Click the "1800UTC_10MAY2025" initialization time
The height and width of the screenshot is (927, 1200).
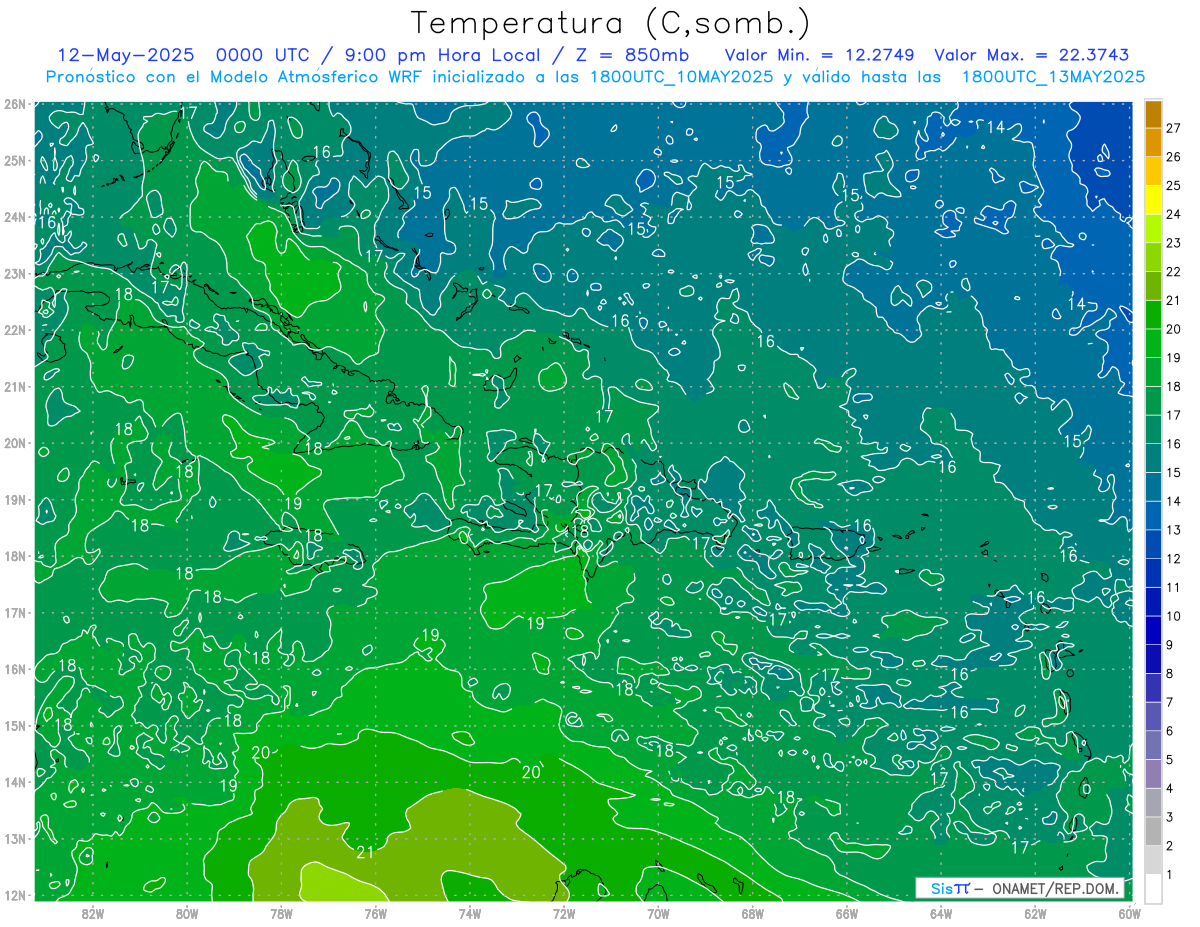pyautogui.click(x=680, y=77)
